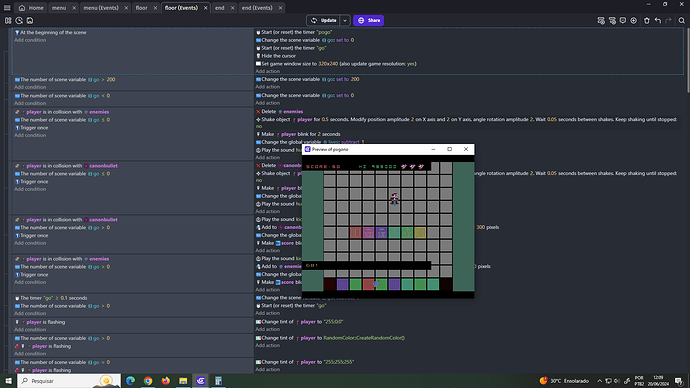The height and width of the screenshot is (388, 690).
Task: Click the Share button
Action: pyautogui.click(x=368, y=20)
